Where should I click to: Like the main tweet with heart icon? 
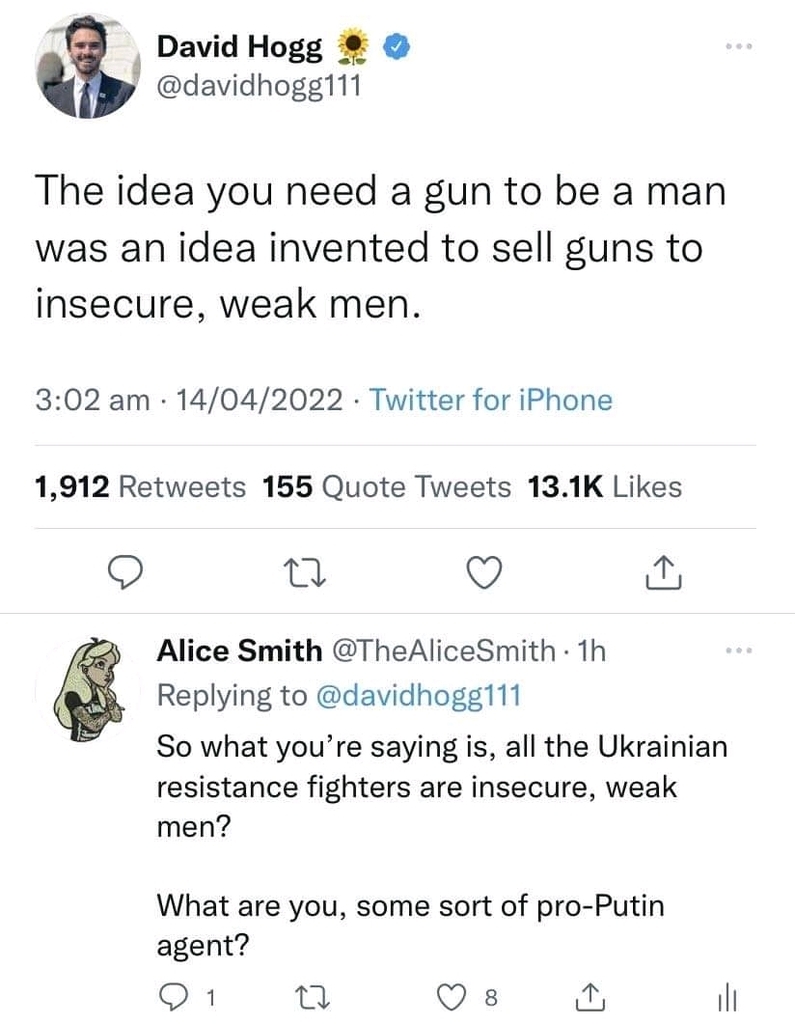click(x=485, y=571)
